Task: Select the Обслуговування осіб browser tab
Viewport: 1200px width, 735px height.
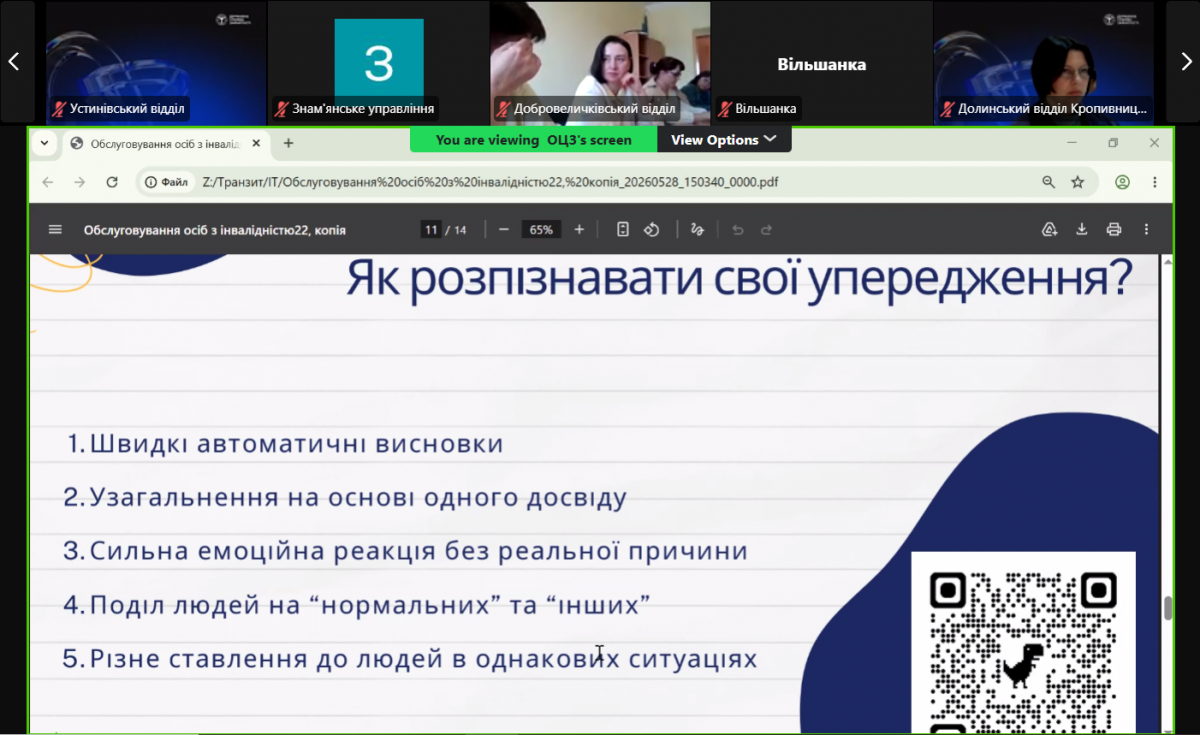Action: pyautogui.click(x=167, y=143)
